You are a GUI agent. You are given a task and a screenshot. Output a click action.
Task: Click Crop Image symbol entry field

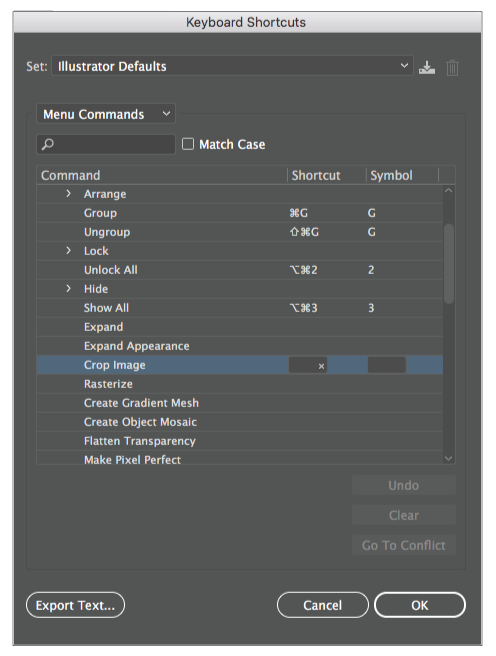pyautogui.click(x=386, y=365)
